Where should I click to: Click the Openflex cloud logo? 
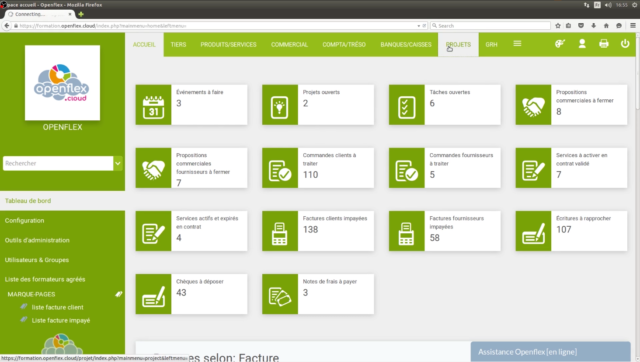[62, 83]
